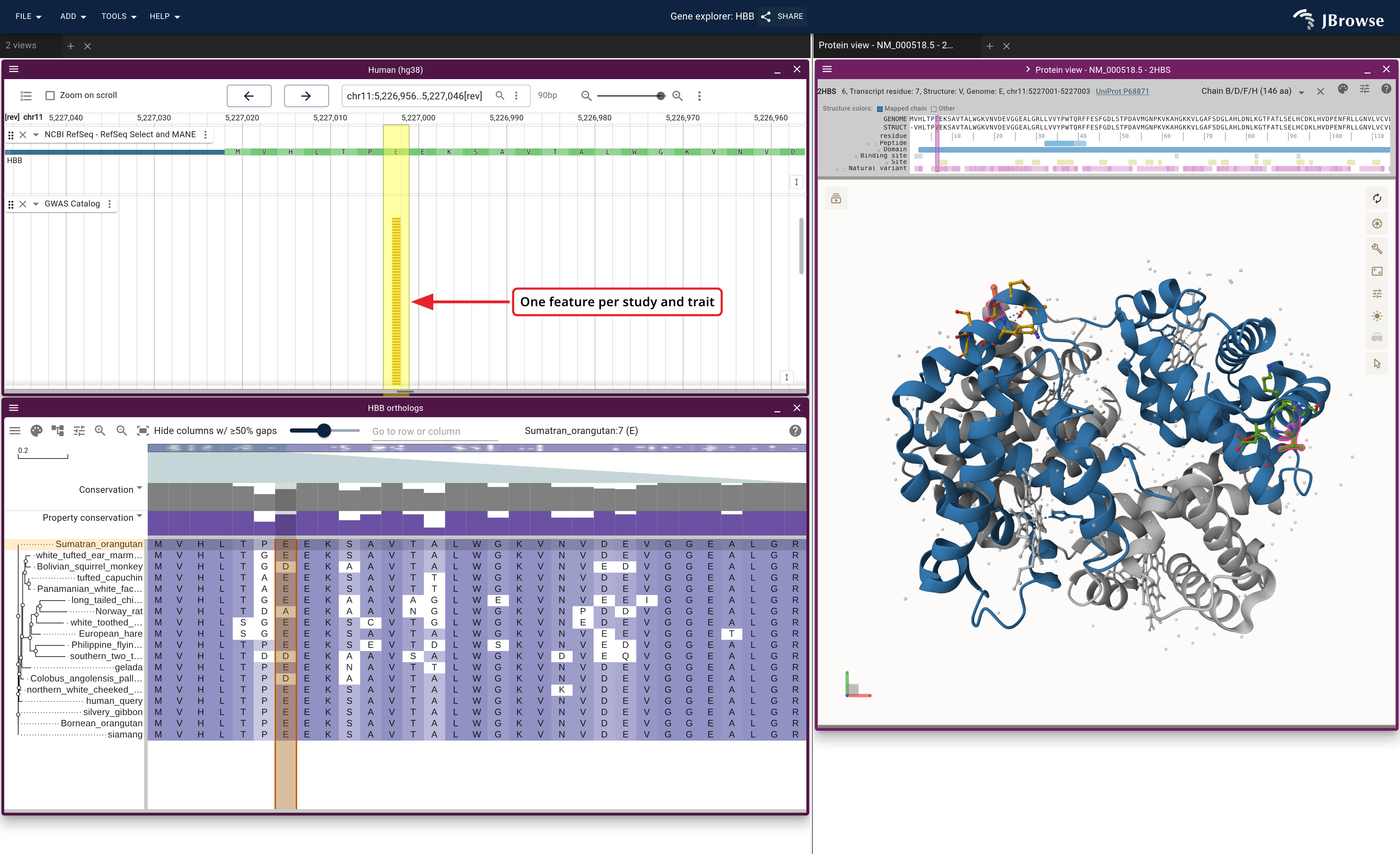Screen dimensions: 1400x854
Task: Adjust the genome zoom level slider
Action: [660, 96]
